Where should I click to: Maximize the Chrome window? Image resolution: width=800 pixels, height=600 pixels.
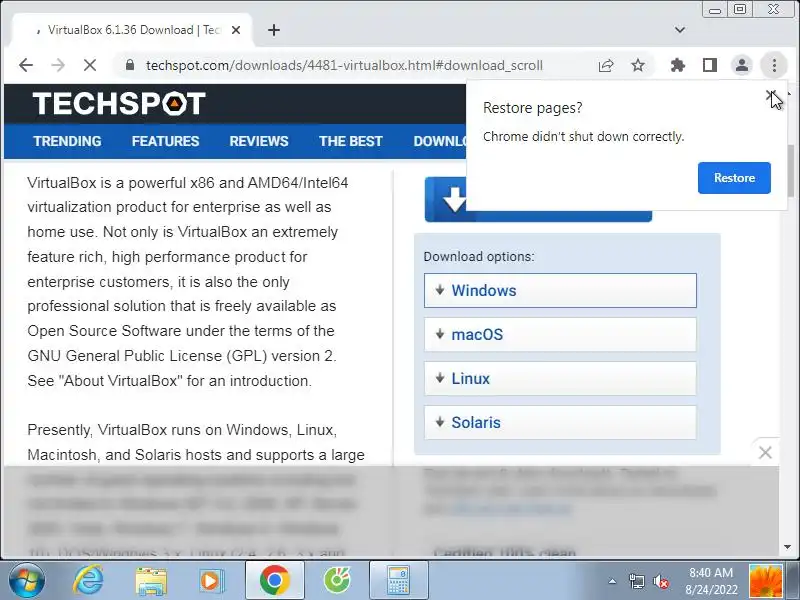pyautogui.click(x=740, y=9)
